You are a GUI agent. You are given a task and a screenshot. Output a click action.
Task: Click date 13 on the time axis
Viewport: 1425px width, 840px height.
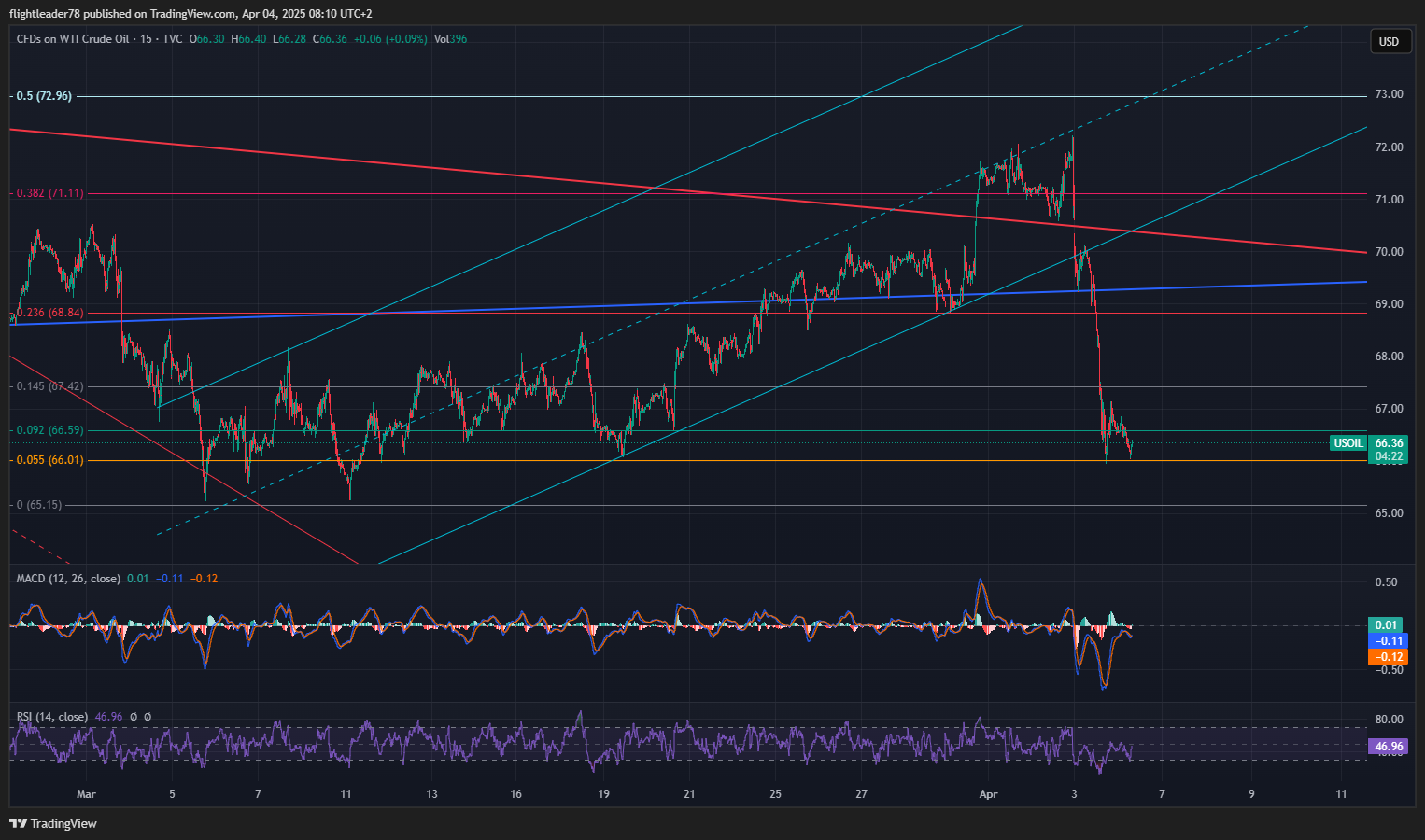tap(431, 794)
